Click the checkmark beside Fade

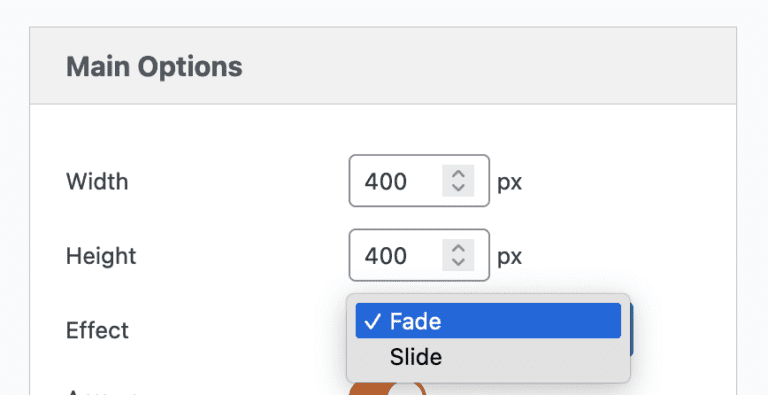point(373,321)
